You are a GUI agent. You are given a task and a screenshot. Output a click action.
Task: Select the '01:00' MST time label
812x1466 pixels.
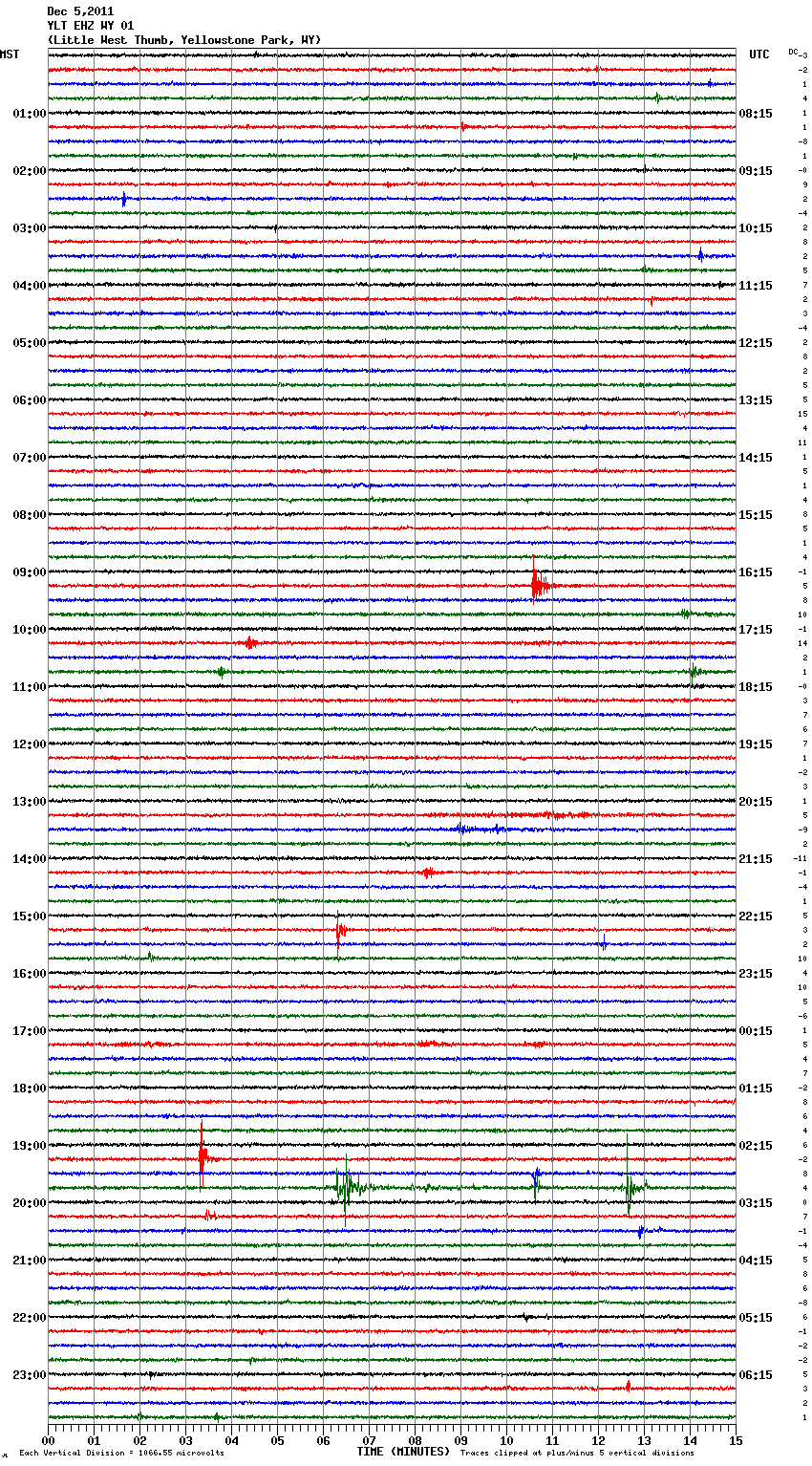[x=29, y=114]
